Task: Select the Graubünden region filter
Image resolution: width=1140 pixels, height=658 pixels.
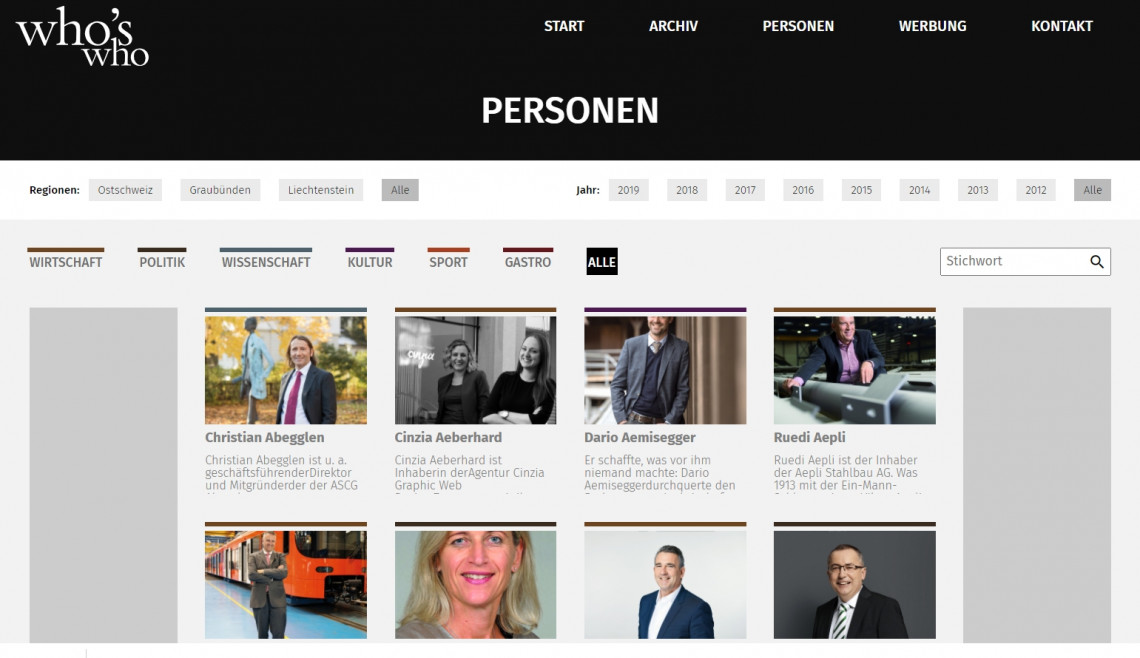Action: tap(220, 190)
